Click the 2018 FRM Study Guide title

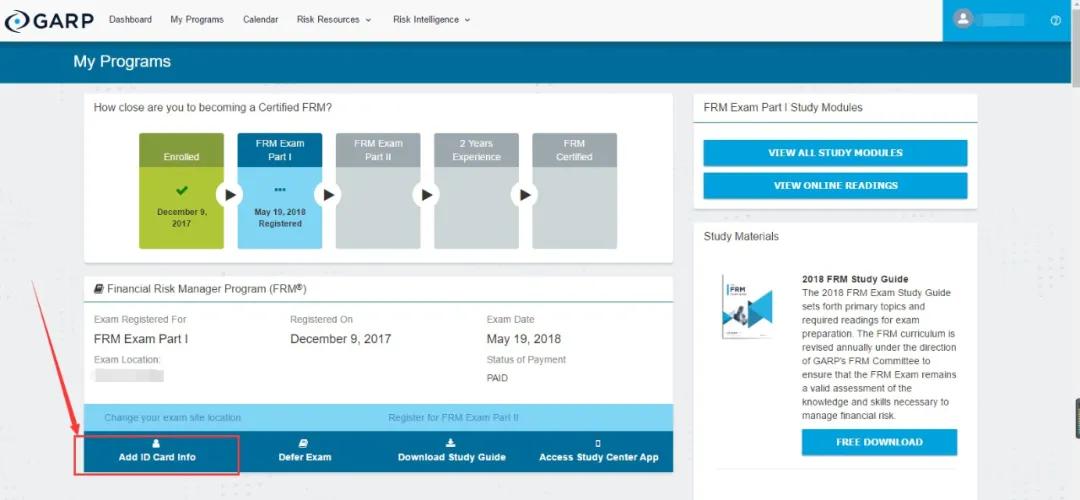point(855,280)
